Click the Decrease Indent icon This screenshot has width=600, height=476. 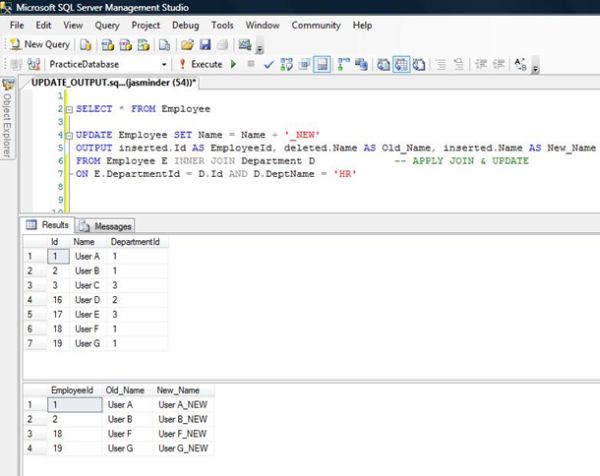click(480, 64)
